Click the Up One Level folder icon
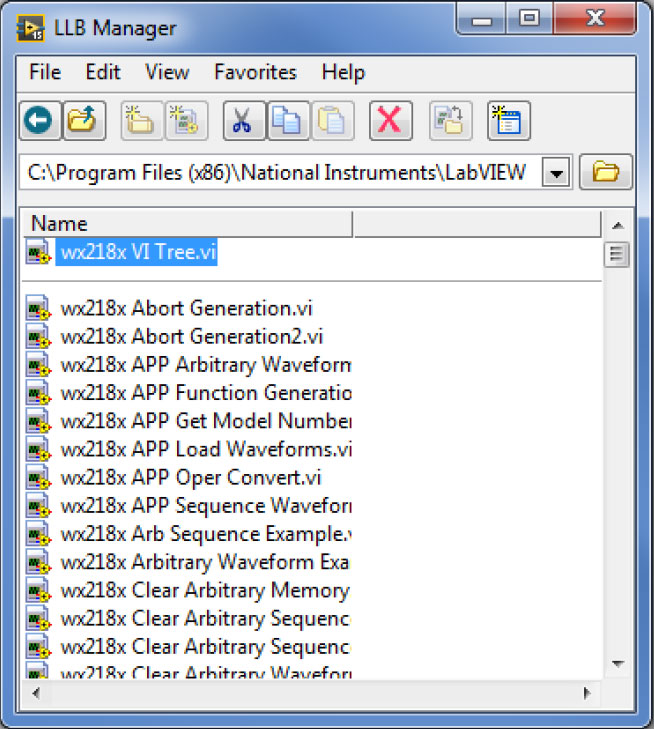The height and width of the screenshot is (729, 654). coord(79,122)
